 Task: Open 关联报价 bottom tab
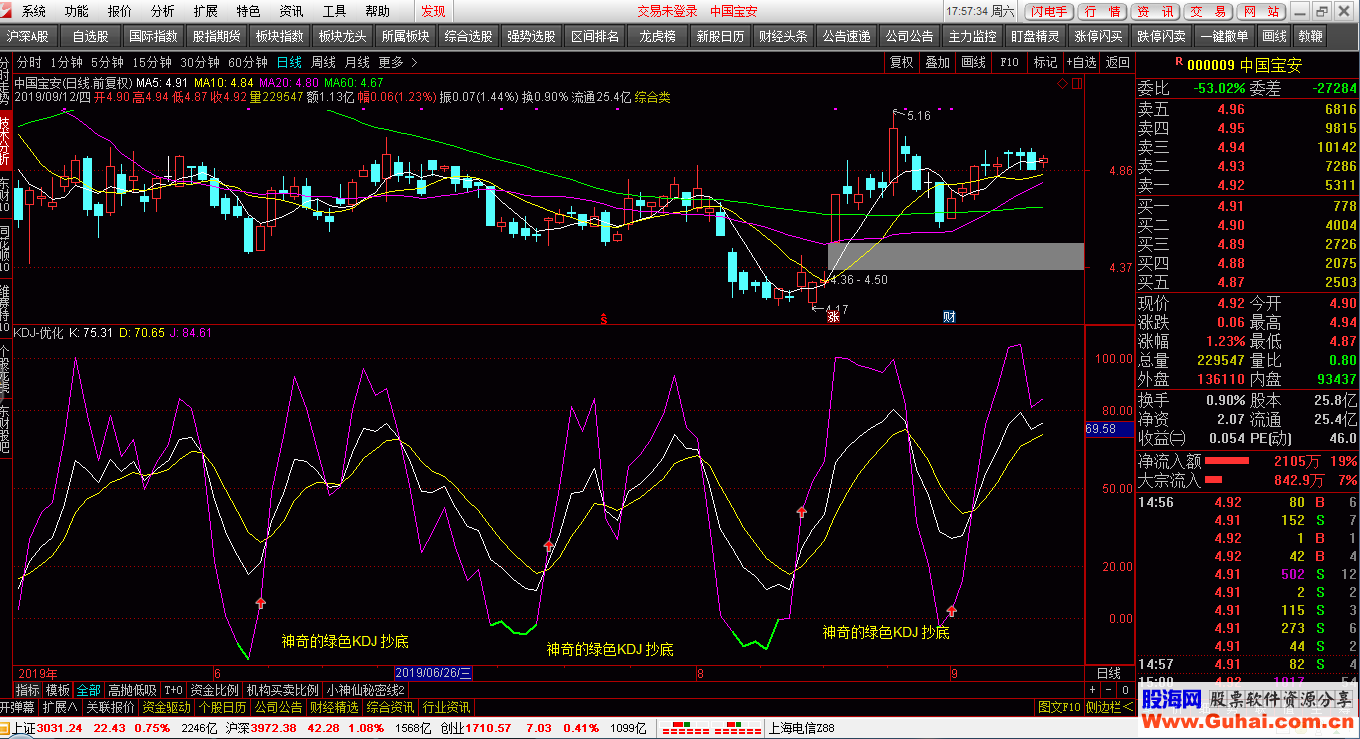point(110,706)
